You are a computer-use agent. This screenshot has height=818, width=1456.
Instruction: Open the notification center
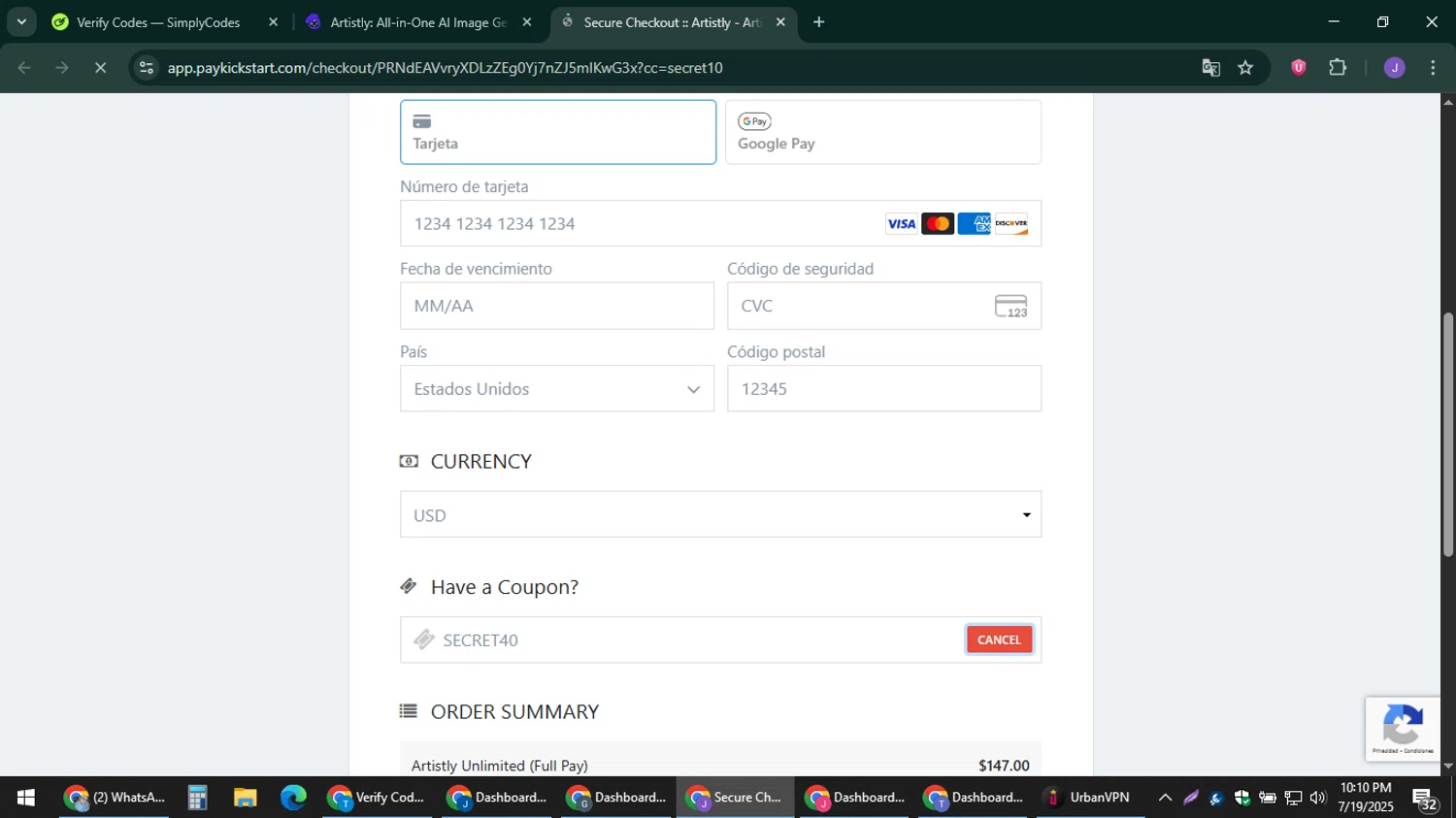tap(1425, 800)
